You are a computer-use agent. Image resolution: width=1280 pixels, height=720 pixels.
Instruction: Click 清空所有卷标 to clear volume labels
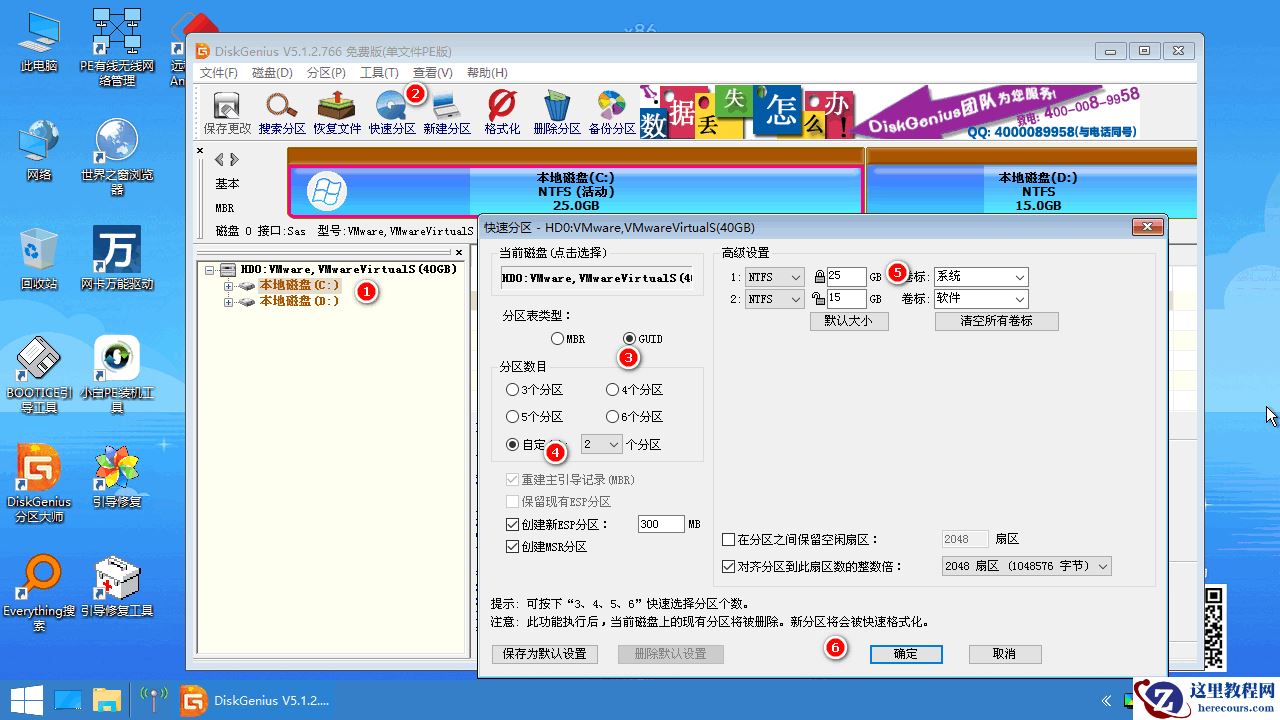(x=996, y=321)
